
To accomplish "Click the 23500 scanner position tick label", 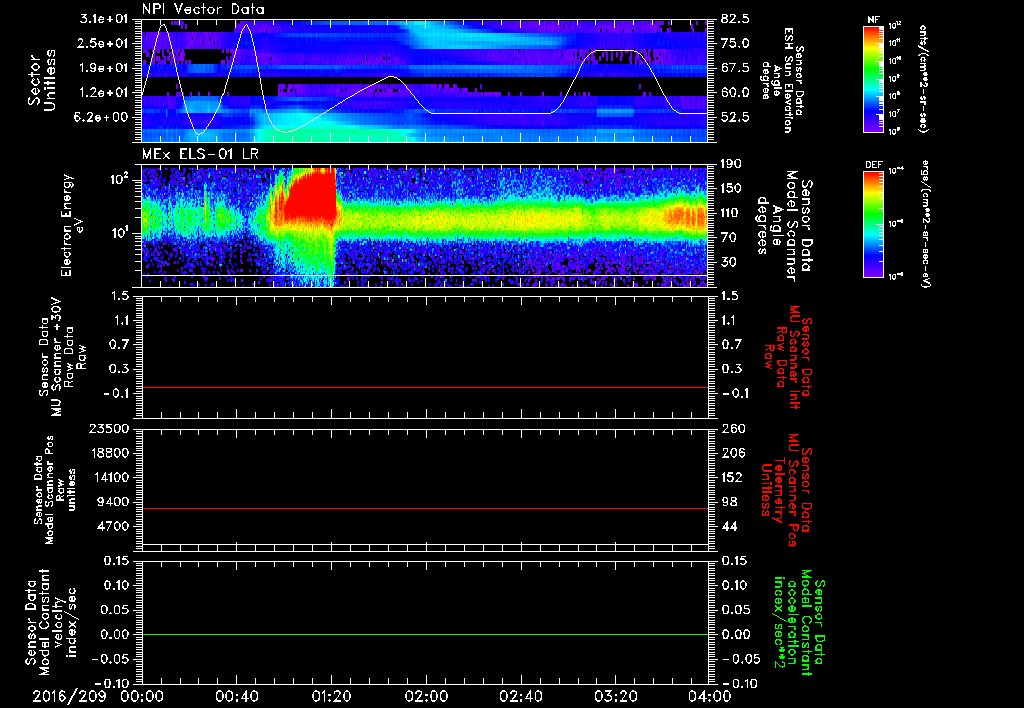I will [108, 429].
